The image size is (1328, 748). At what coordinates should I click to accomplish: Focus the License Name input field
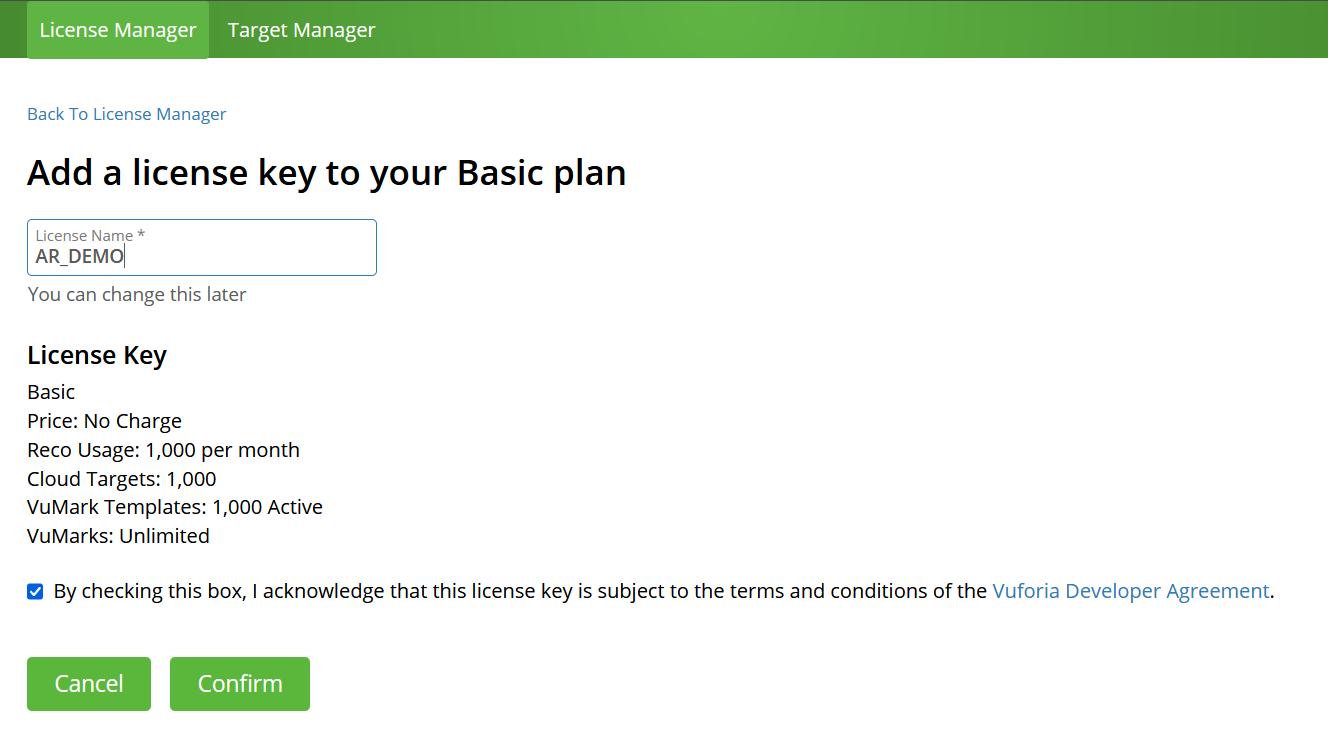click(202, 248)
